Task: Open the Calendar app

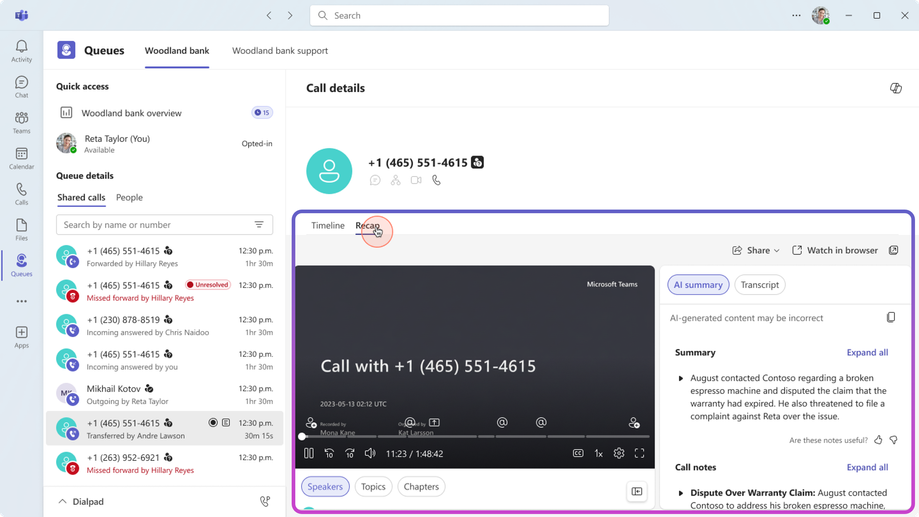Action: click(22, 158)
